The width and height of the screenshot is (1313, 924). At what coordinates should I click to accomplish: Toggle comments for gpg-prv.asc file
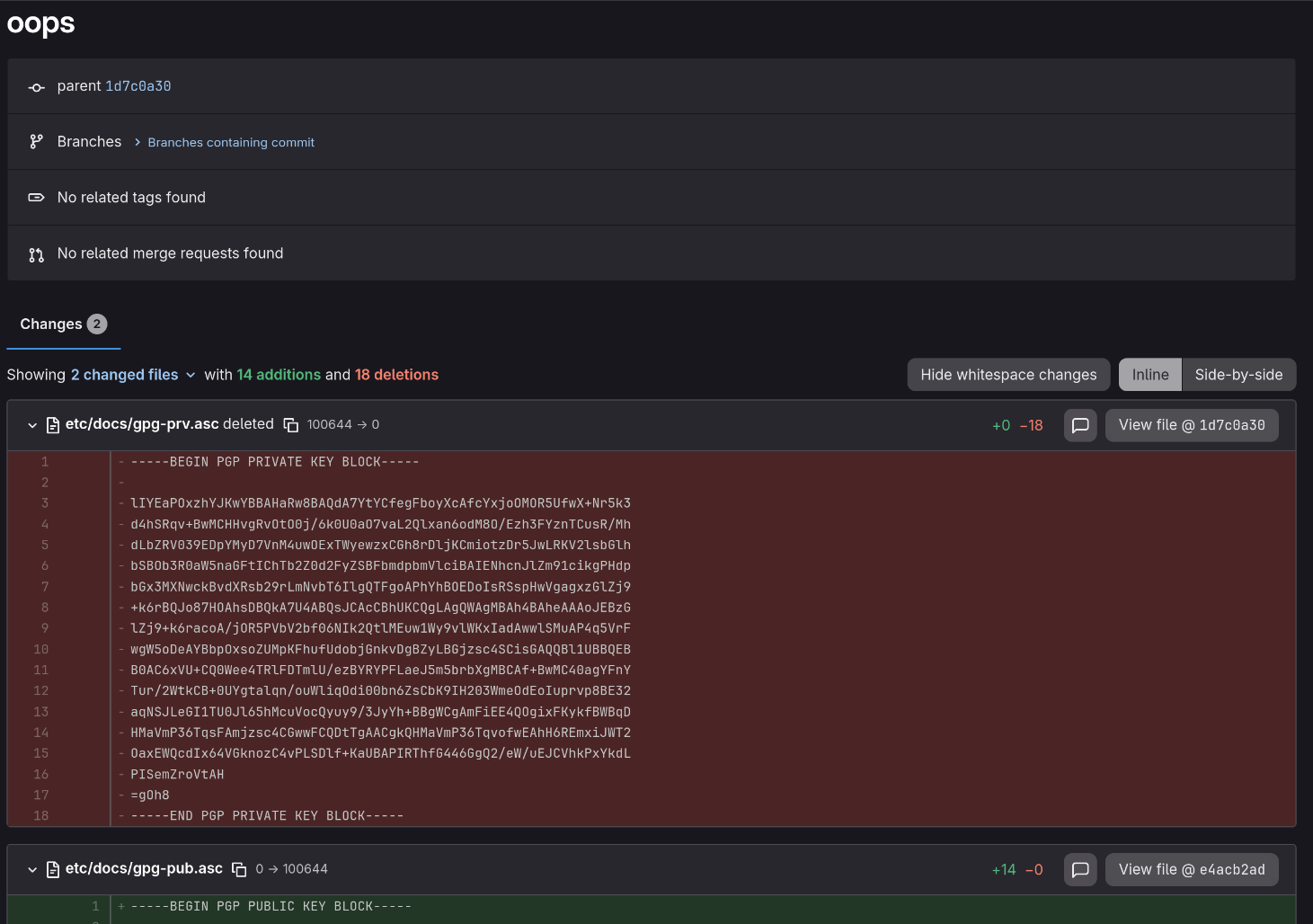coord(1080,425)
